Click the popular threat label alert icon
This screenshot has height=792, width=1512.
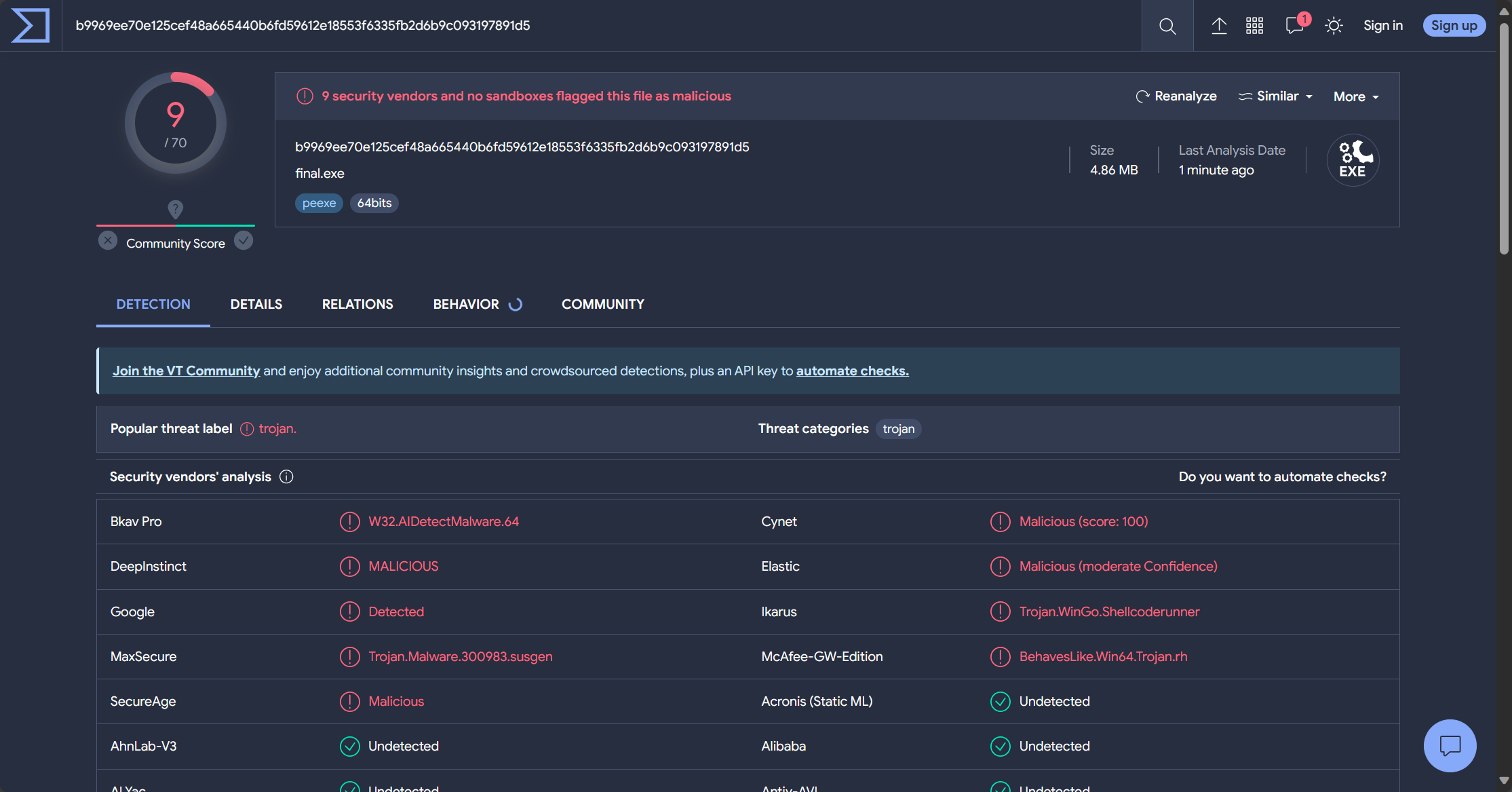247,429
